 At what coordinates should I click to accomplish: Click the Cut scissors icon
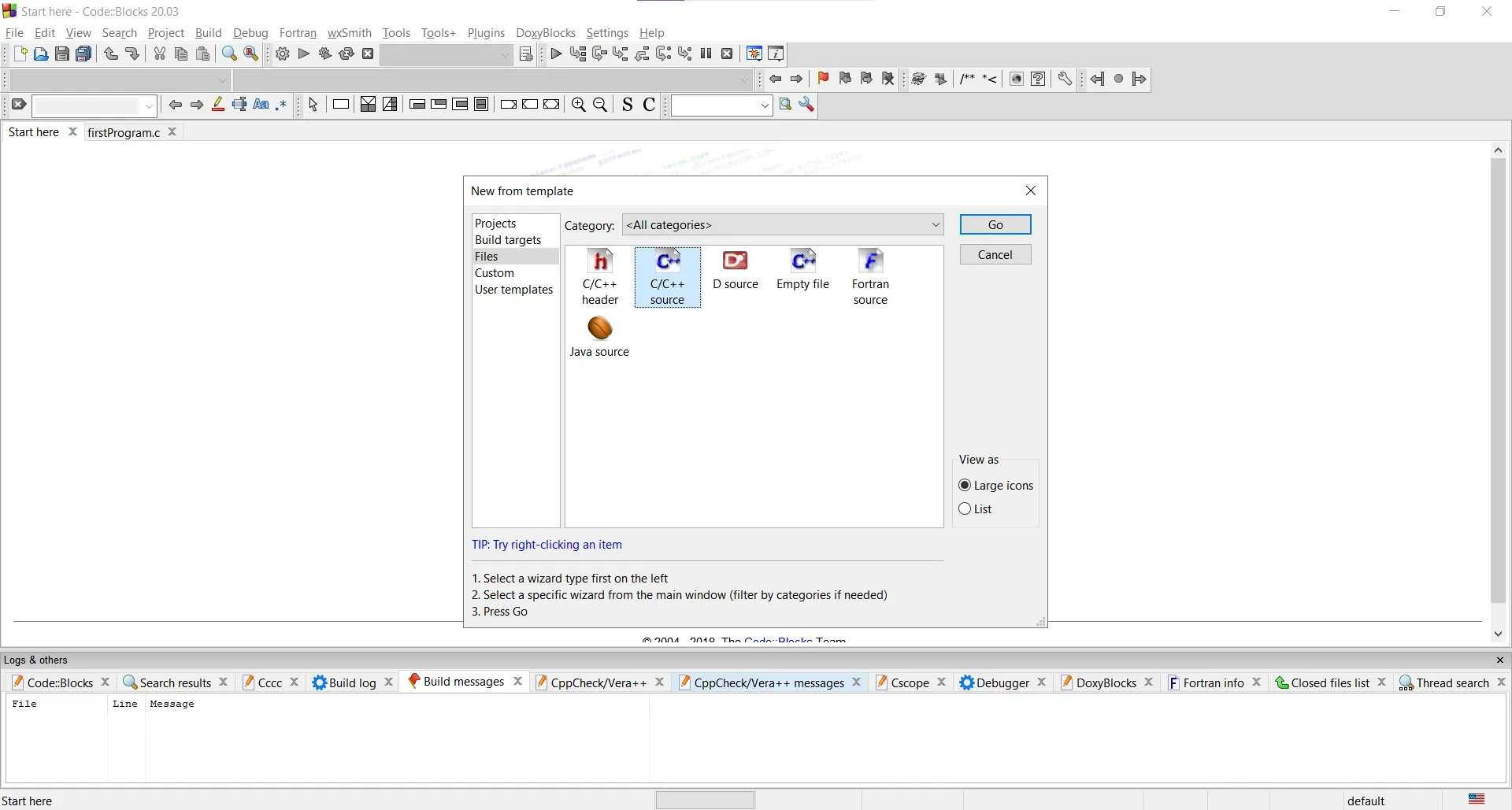click(160, 54)
